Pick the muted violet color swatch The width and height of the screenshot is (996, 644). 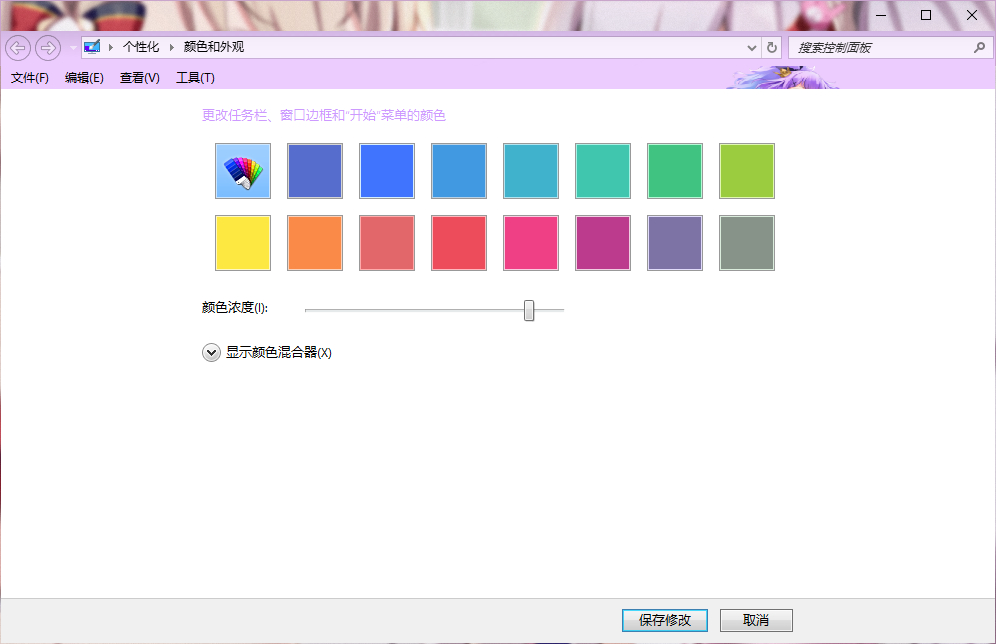[x=675, y=243]
